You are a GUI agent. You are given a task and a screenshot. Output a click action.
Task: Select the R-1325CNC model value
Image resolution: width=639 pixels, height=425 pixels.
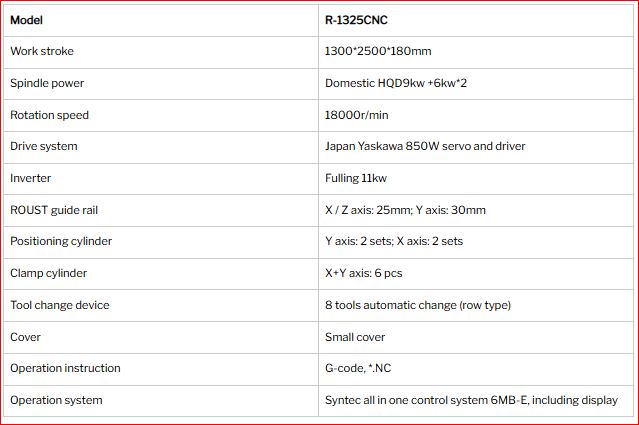pyautogui.click(x=356, y=20)
